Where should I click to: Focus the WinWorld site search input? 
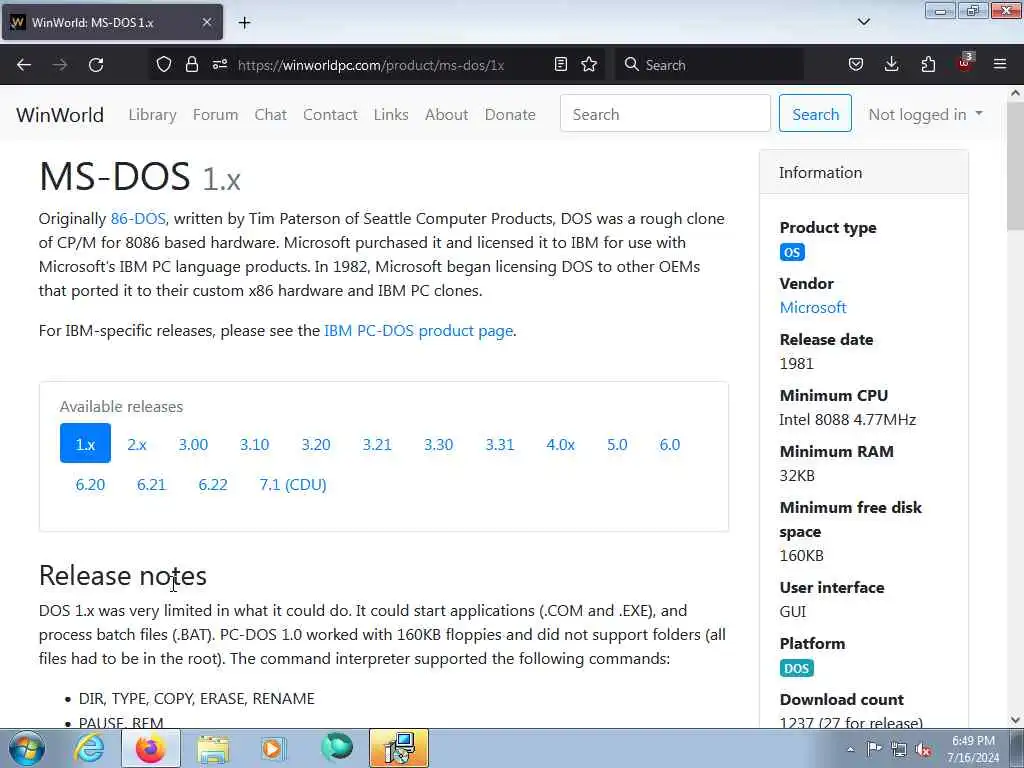point(665,114)
